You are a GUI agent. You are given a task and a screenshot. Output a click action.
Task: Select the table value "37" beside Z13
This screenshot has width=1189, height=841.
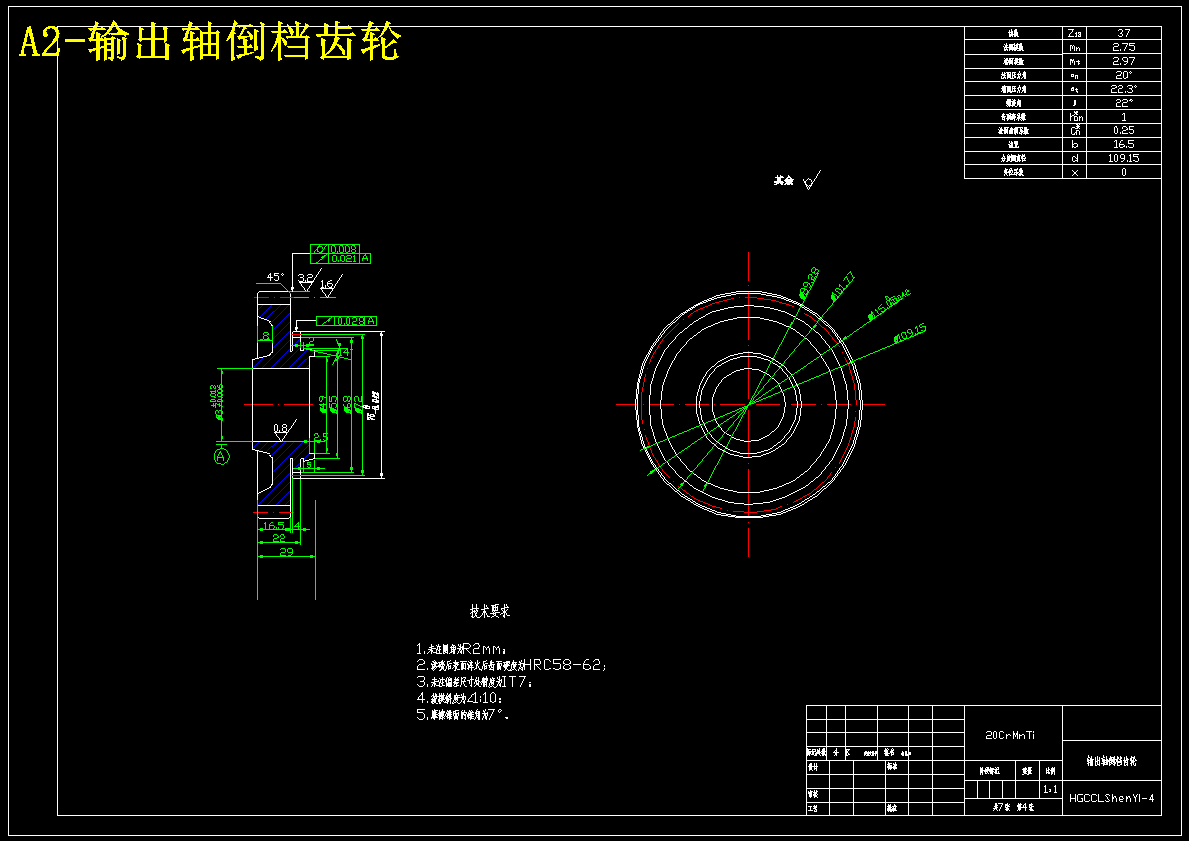click(1124, 33)
